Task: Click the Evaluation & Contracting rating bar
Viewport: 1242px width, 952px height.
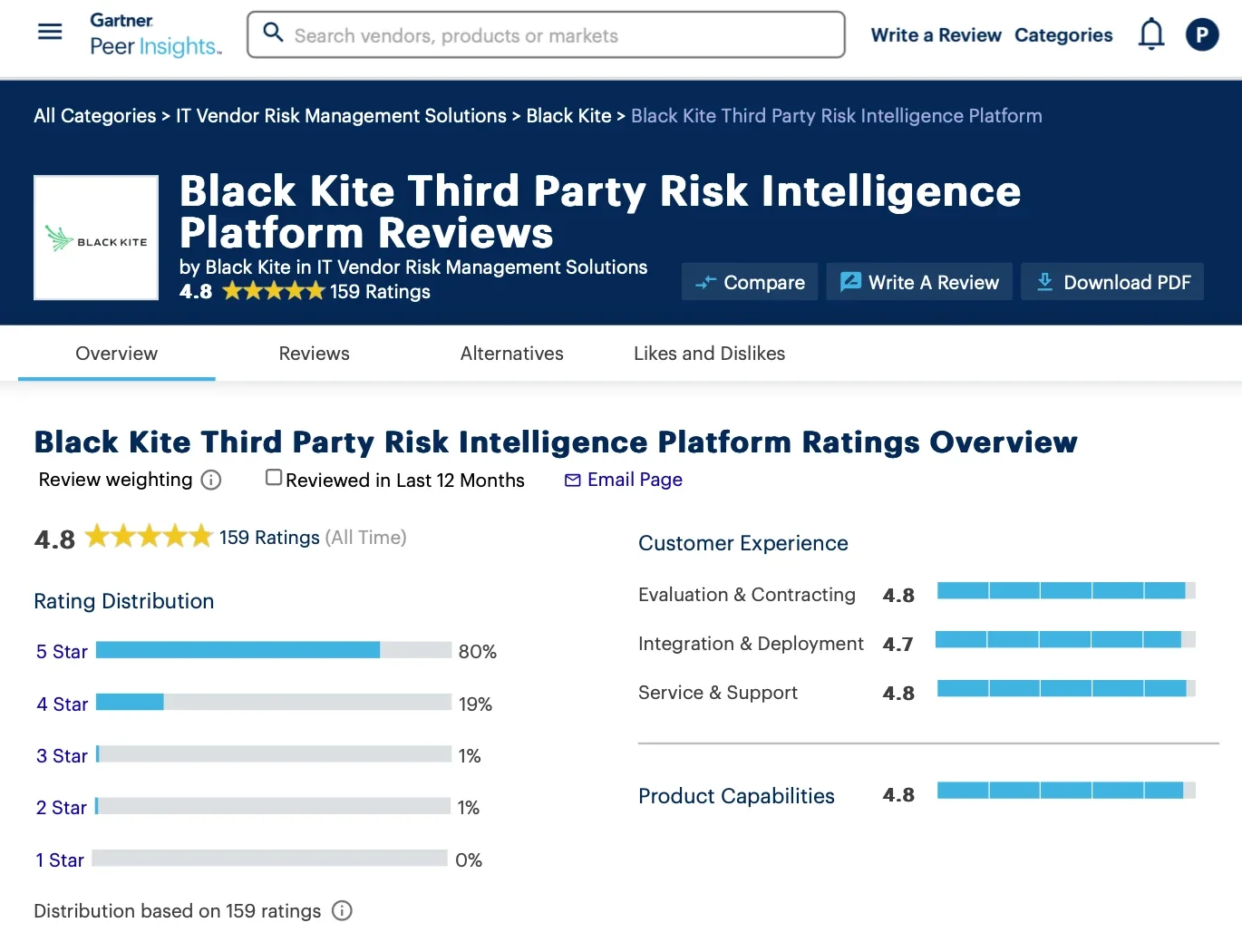Action: pyautogui.click(x=1066, y=591)
